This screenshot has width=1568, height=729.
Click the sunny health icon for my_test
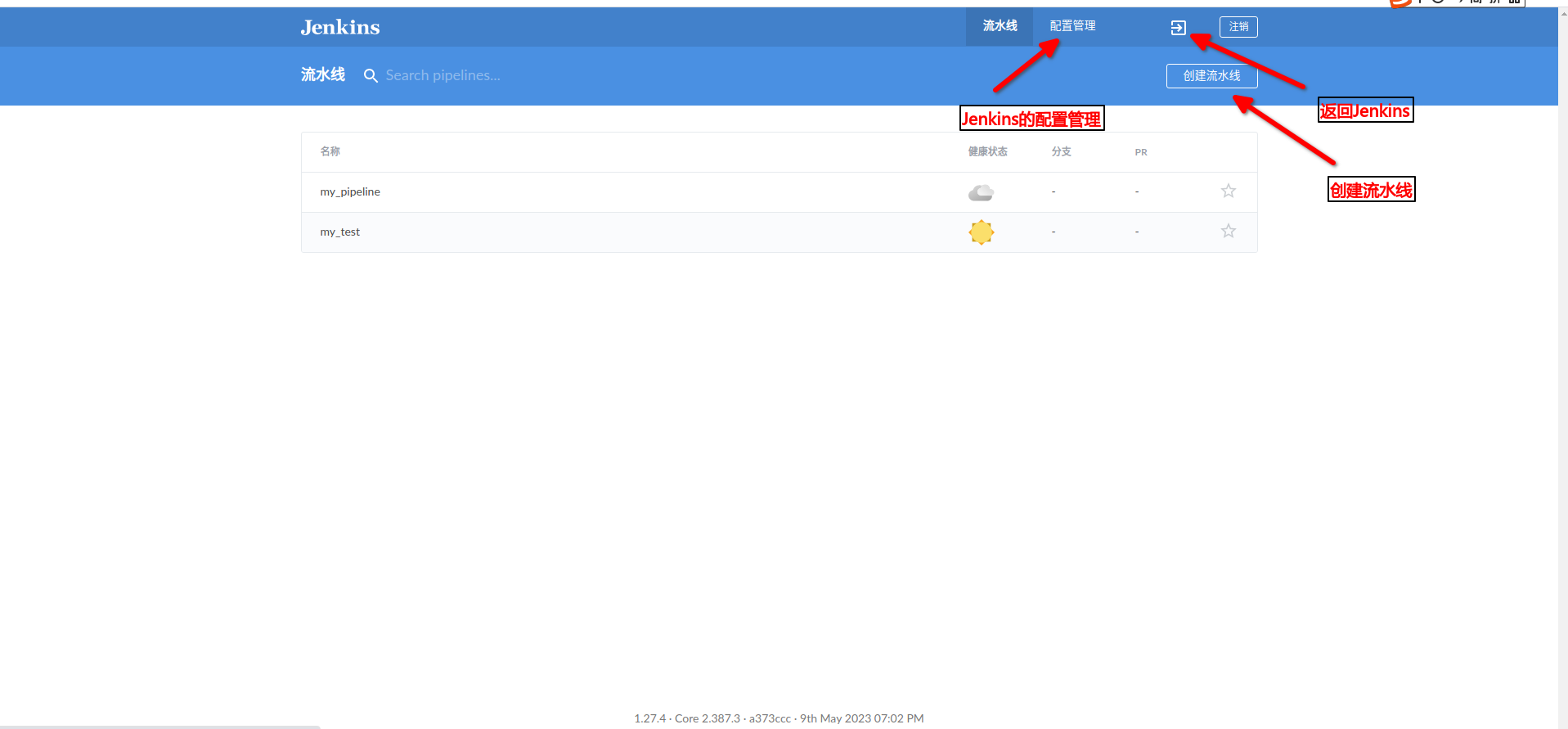pos(981,232)
